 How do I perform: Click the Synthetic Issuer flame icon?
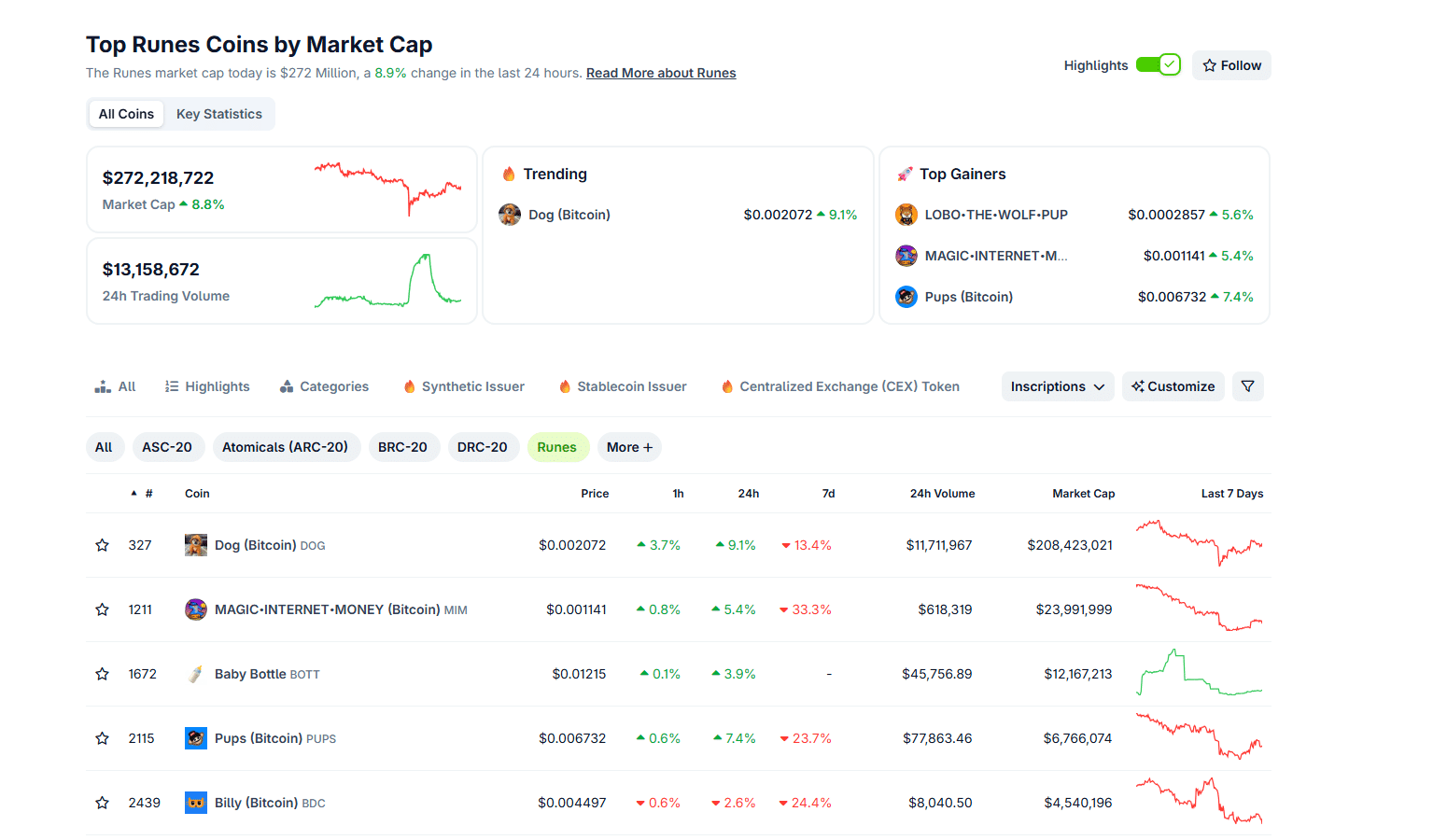[408, 385]
